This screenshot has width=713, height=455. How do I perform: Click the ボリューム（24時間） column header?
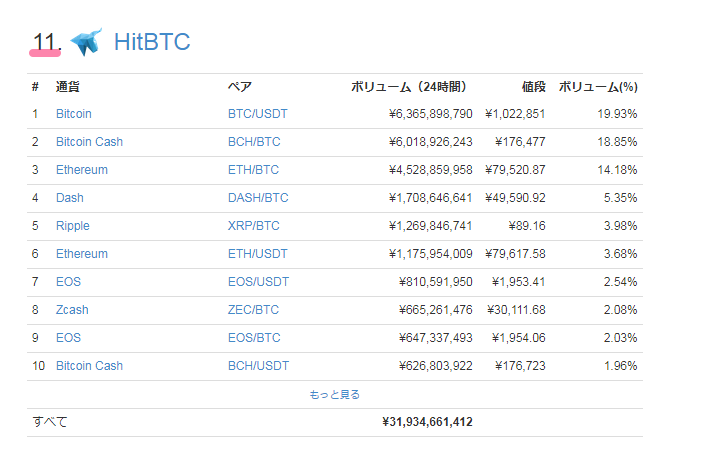(x=410, y=87)
